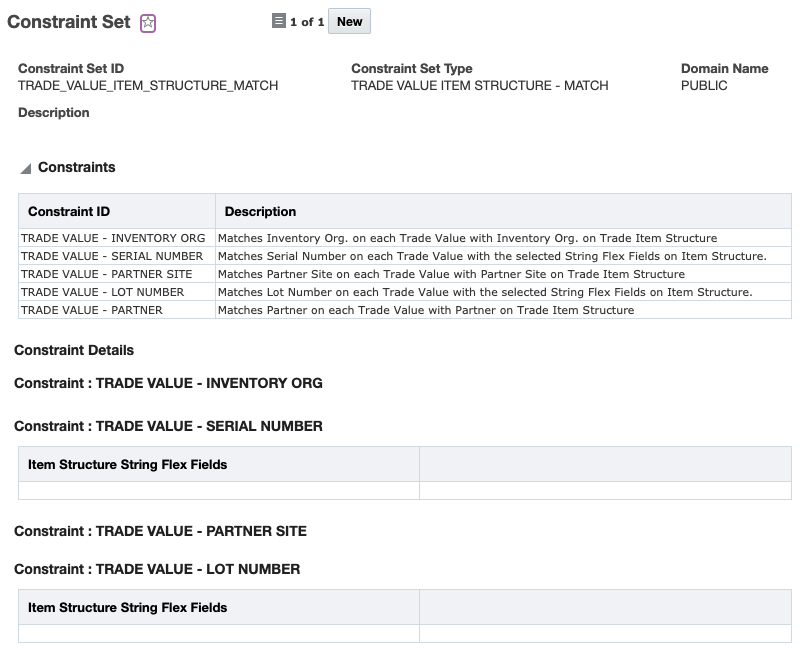Click the empty row under Lot Number flex fields

click(218, 634)
